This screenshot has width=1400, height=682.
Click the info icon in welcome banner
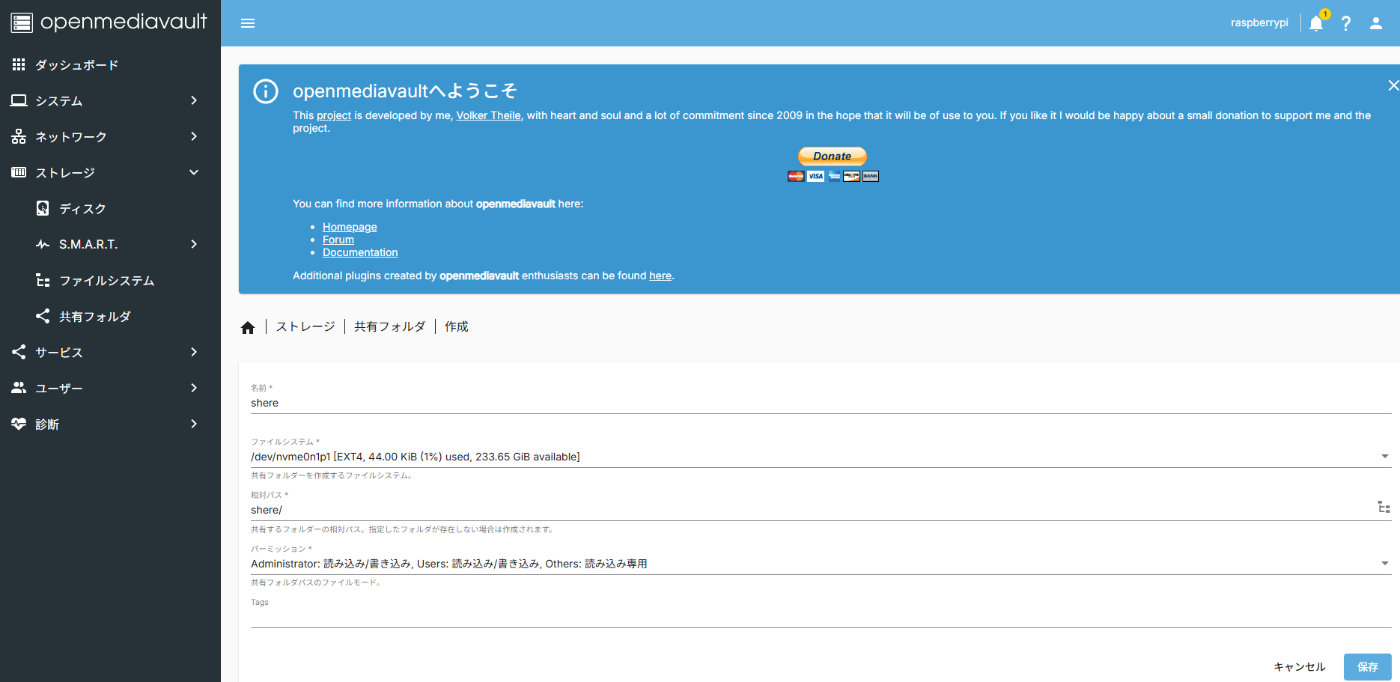[265, 91]
